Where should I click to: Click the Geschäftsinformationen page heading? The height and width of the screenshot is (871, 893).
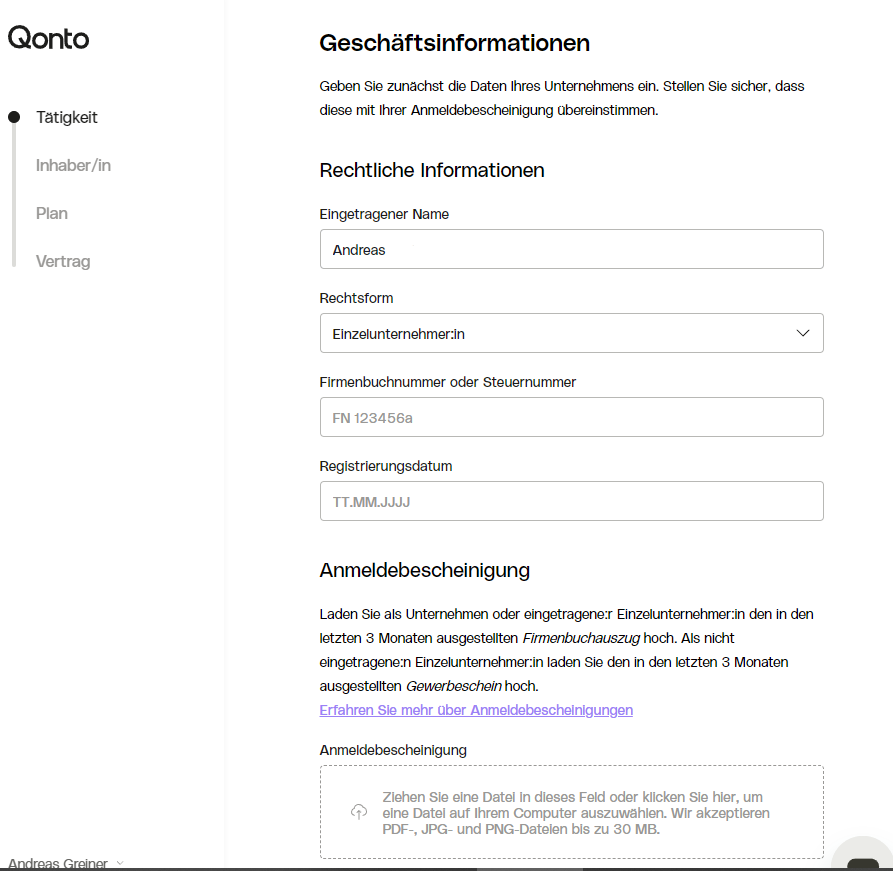click(x=454, y=43)
